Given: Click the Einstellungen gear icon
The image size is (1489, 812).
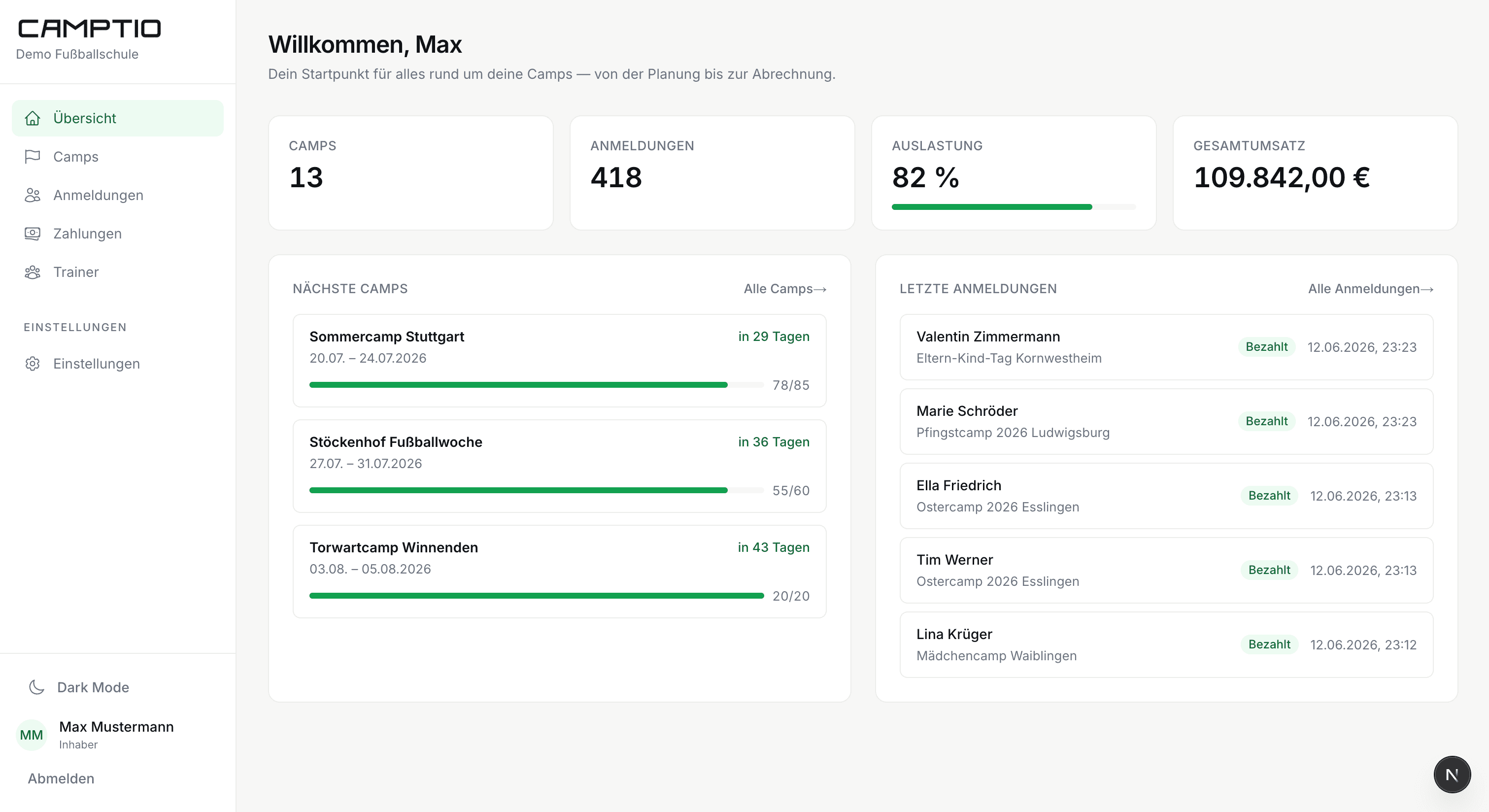Looking at the screenshot, I should point(33,364).
